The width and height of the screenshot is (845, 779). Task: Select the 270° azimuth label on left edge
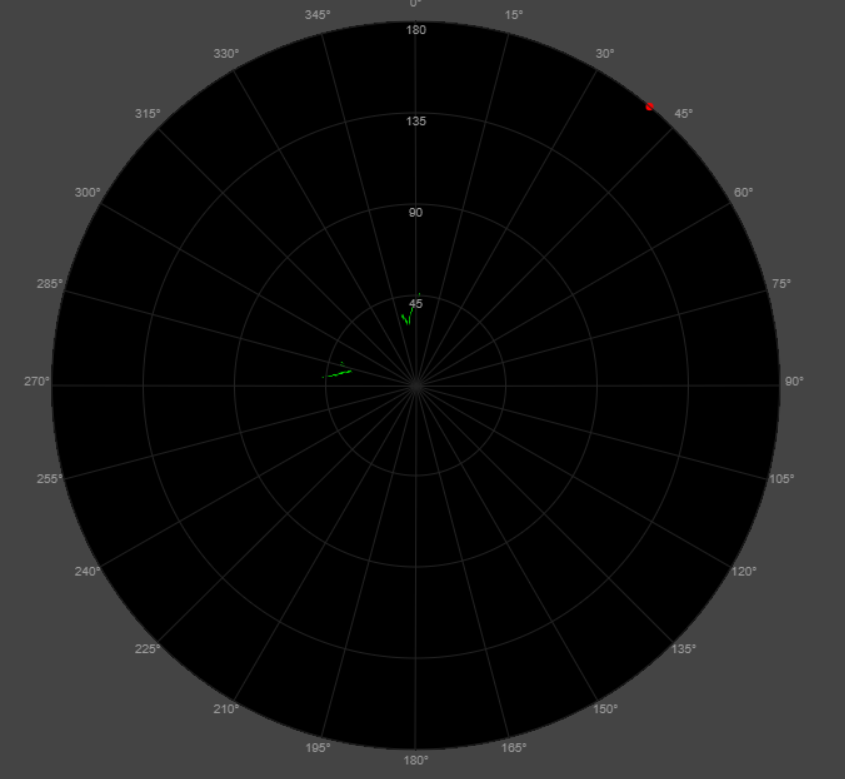pos(35,380)
